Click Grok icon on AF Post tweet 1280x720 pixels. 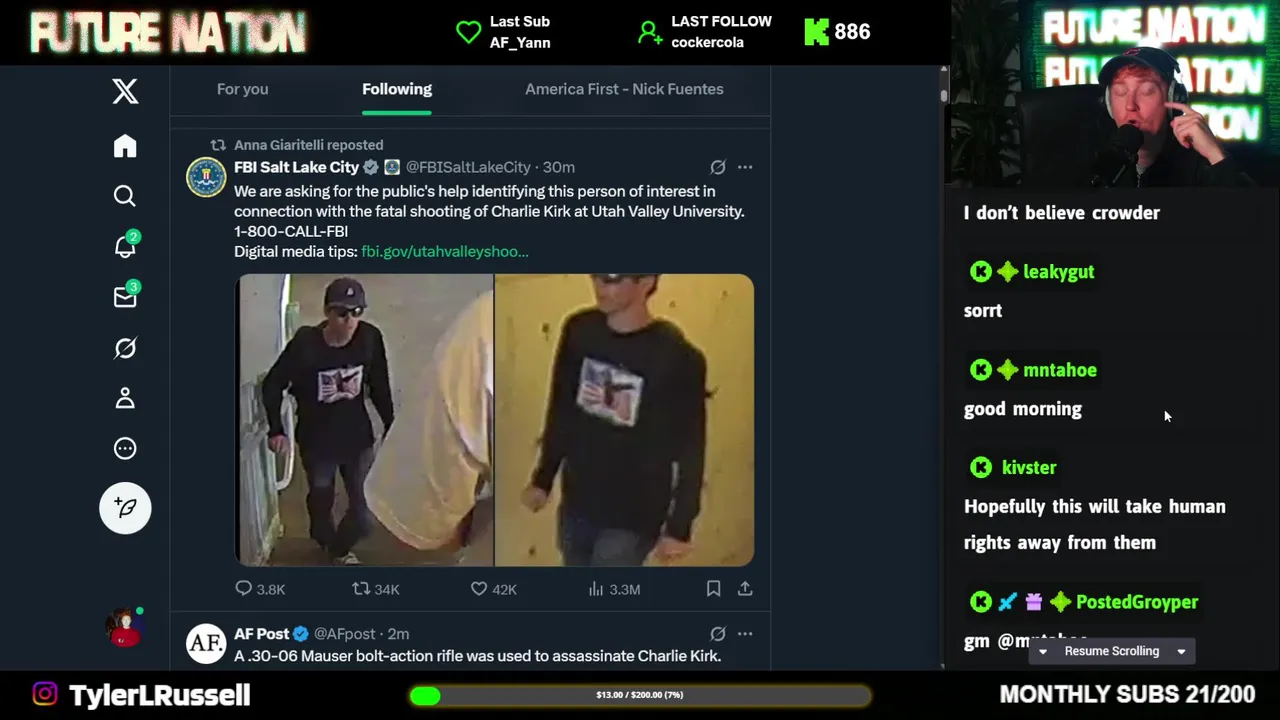(718, 634)
